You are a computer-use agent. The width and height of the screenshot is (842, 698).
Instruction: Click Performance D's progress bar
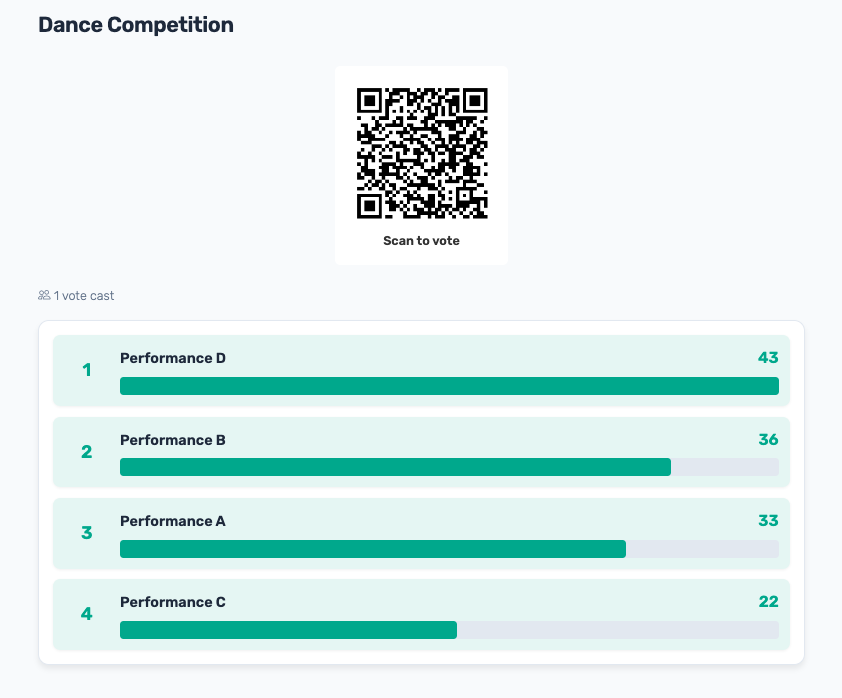click(x=449, y=386)
